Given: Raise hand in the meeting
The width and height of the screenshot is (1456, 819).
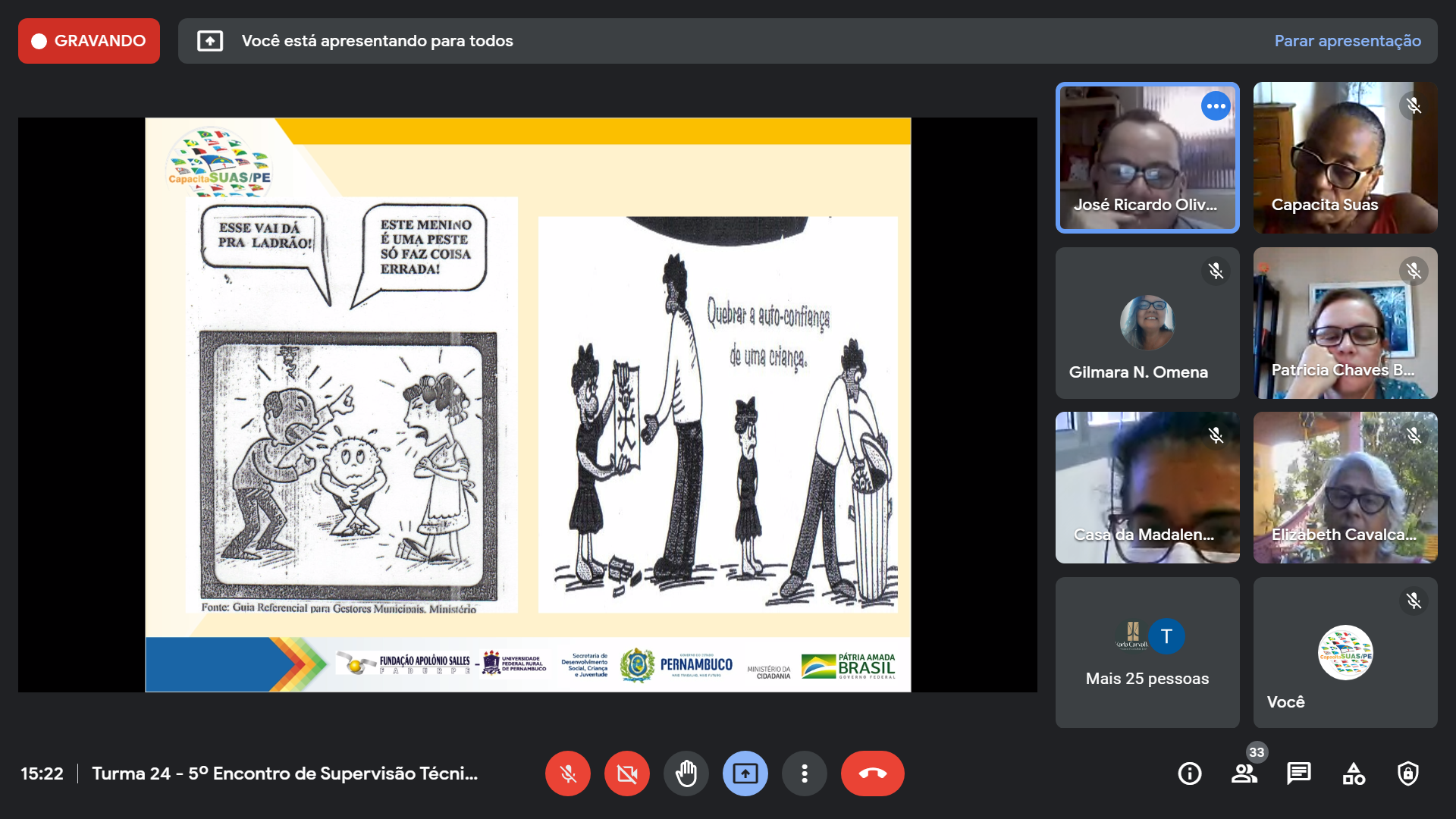Looking at the screenshot, I should (x=686, y=773).
